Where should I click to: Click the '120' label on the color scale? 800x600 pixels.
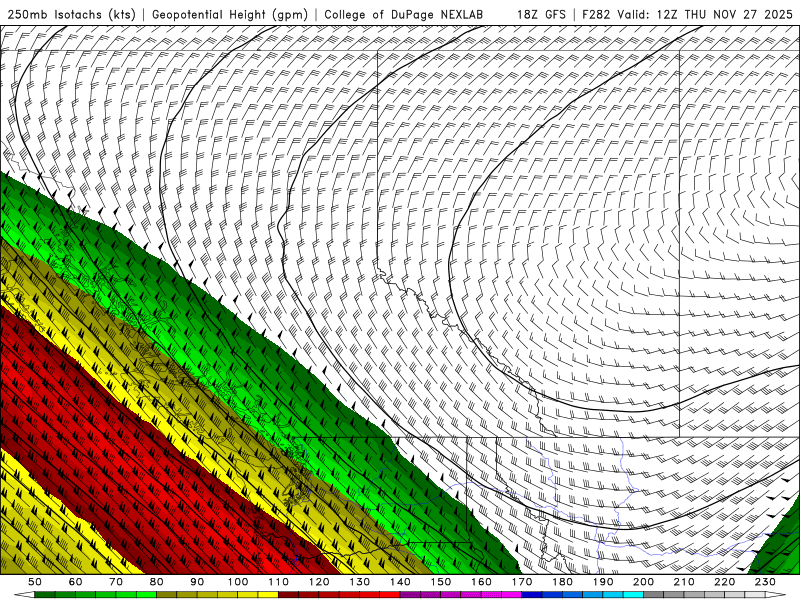tap(319, 582)
